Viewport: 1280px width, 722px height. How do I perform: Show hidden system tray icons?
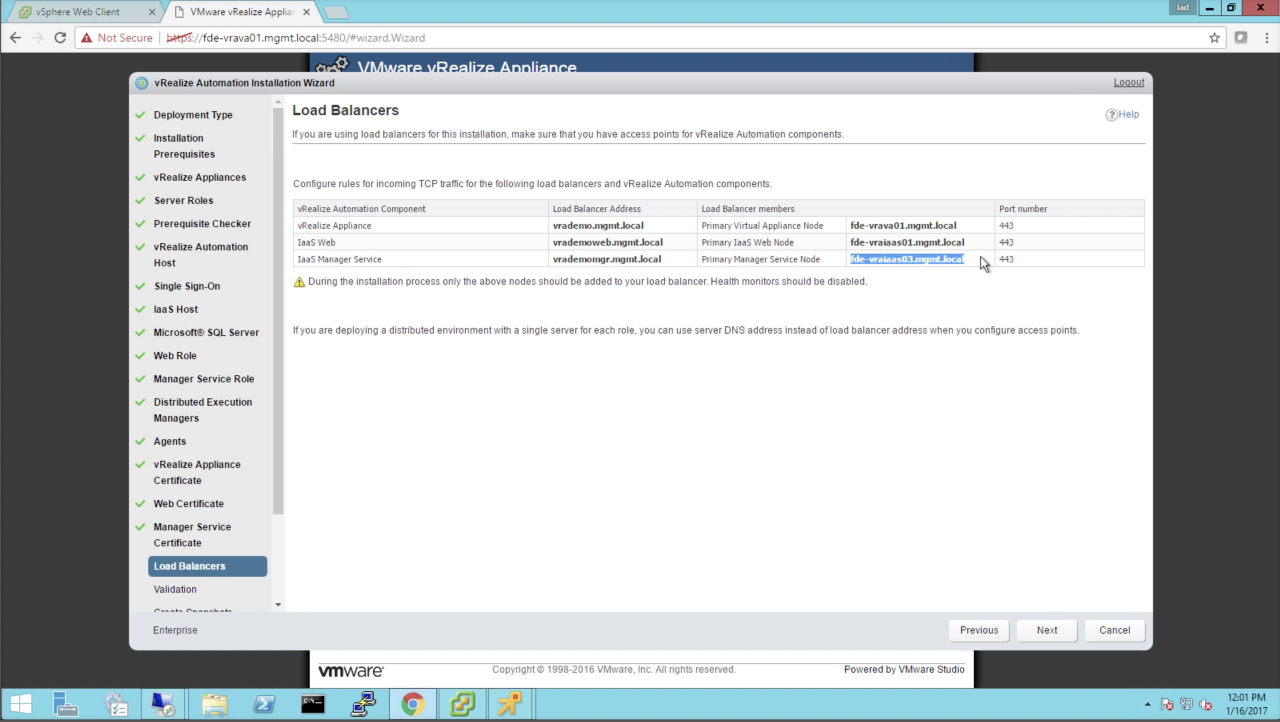(1147, 705)
